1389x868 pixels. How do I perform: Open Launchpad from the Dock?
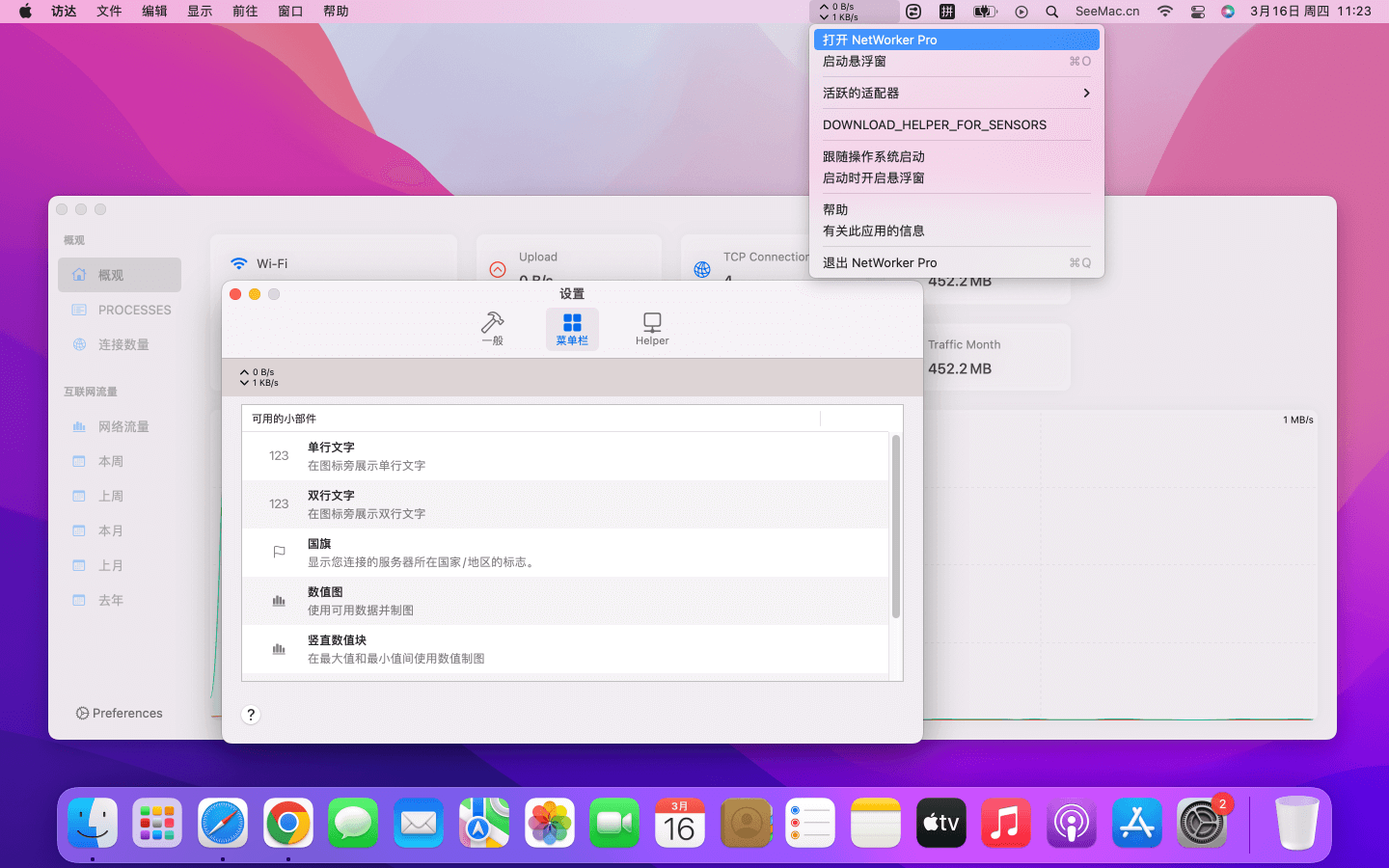(x=156, y=823)
